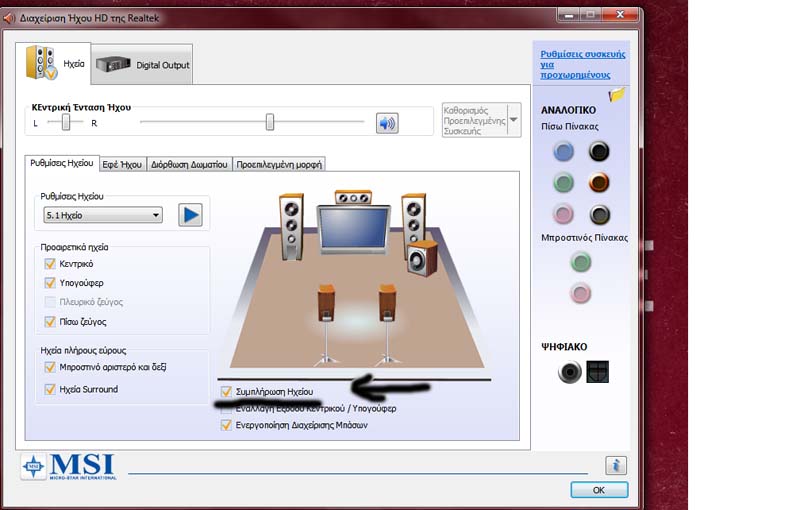Click the OK button
The image size is (800, 510).
click(x=599, y=490)
